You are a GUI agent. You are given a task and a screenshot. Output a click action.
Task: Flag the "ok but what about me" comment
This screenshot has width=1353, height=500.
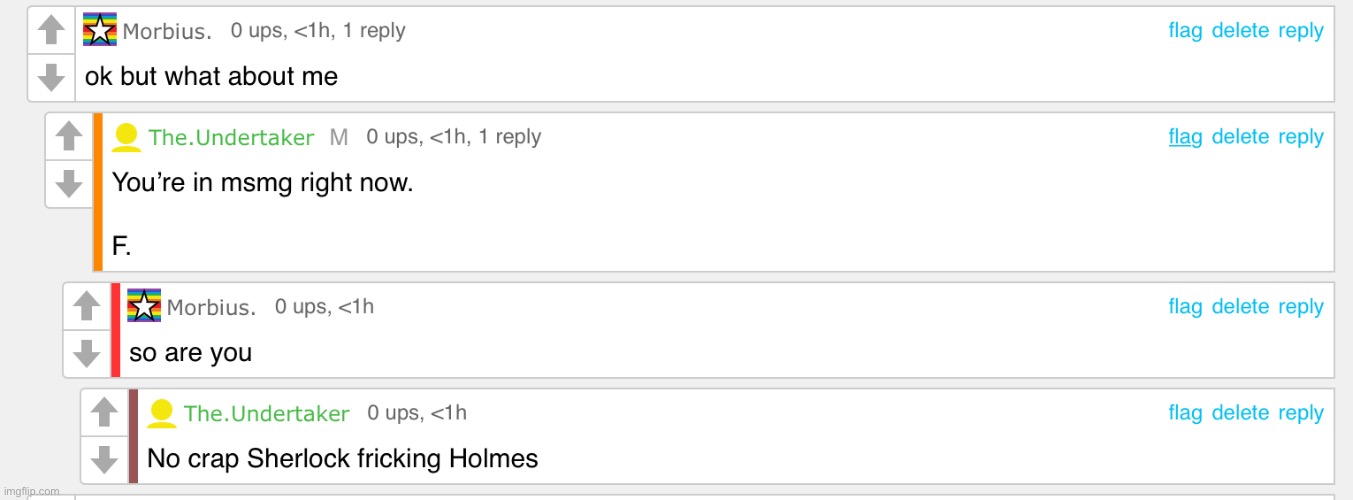click(1185, 31)
